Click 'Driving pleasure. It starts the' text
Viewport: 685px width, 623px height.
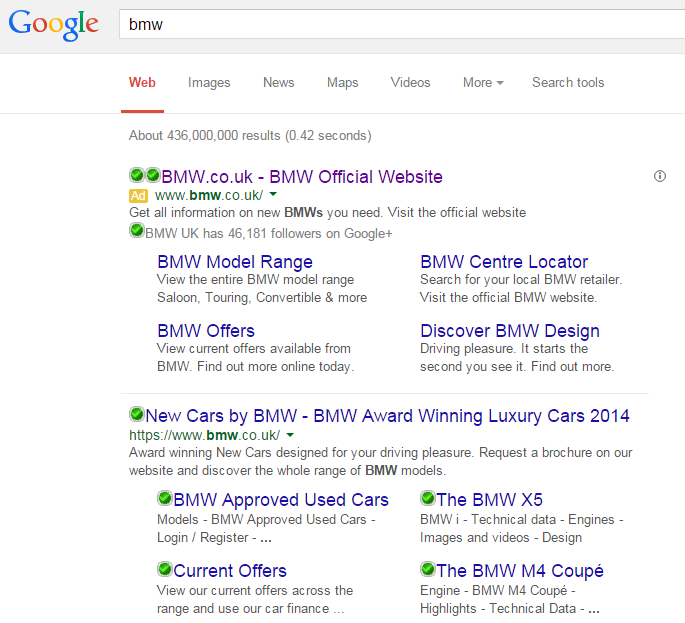pos(504,349)
